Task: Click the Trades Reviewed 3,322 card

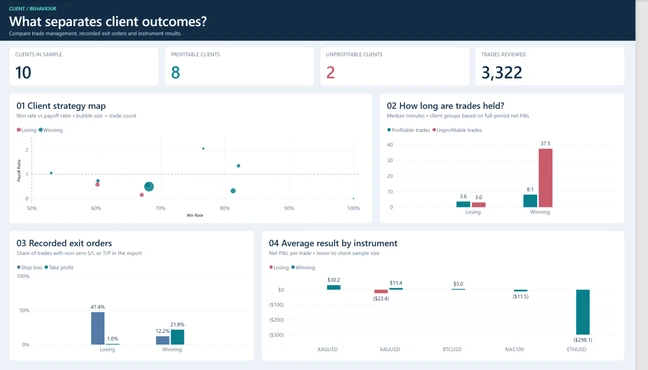Action: tap(550, 66)
